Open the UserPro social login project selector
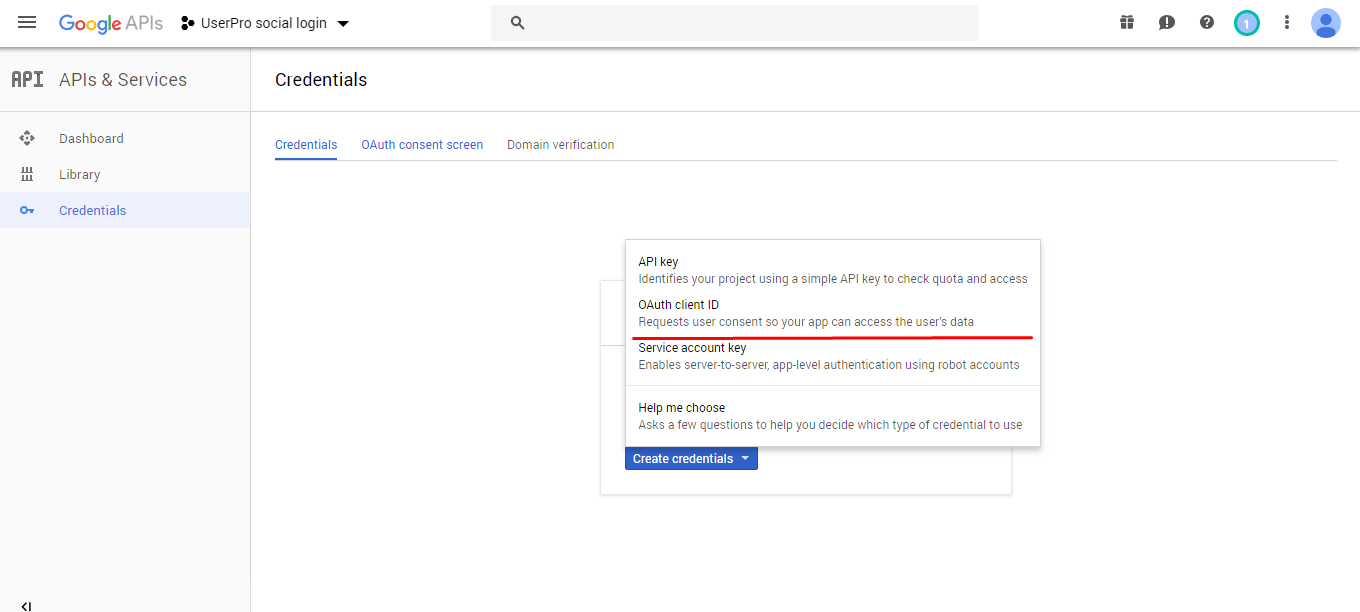 click(265, 23)
